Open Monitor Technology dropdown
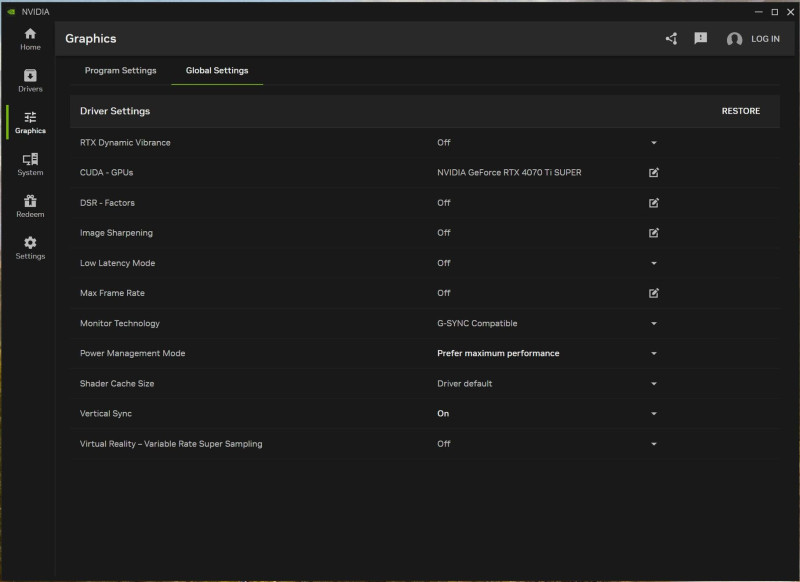The width and height of the screenshot is (800, 582). [x=654, y=323]
